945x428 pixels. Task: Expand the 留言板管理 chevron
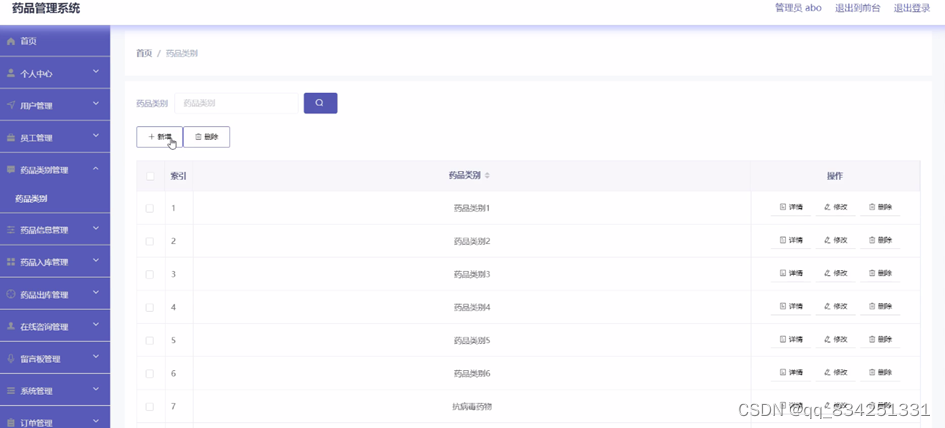96,357
